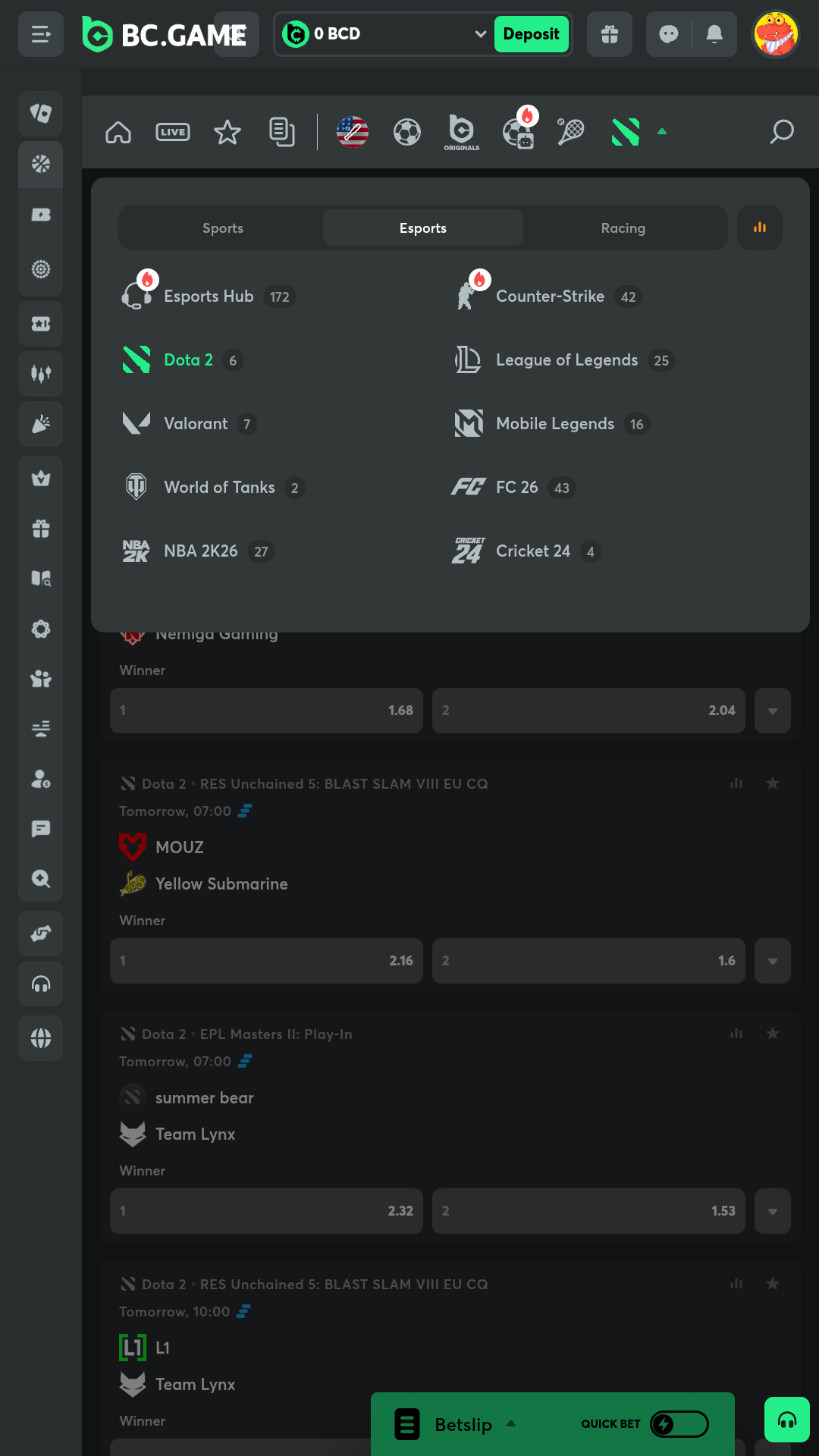Screen dimensions: 819x1456
Task: Open FC 26 category
Action: [513, 488]
